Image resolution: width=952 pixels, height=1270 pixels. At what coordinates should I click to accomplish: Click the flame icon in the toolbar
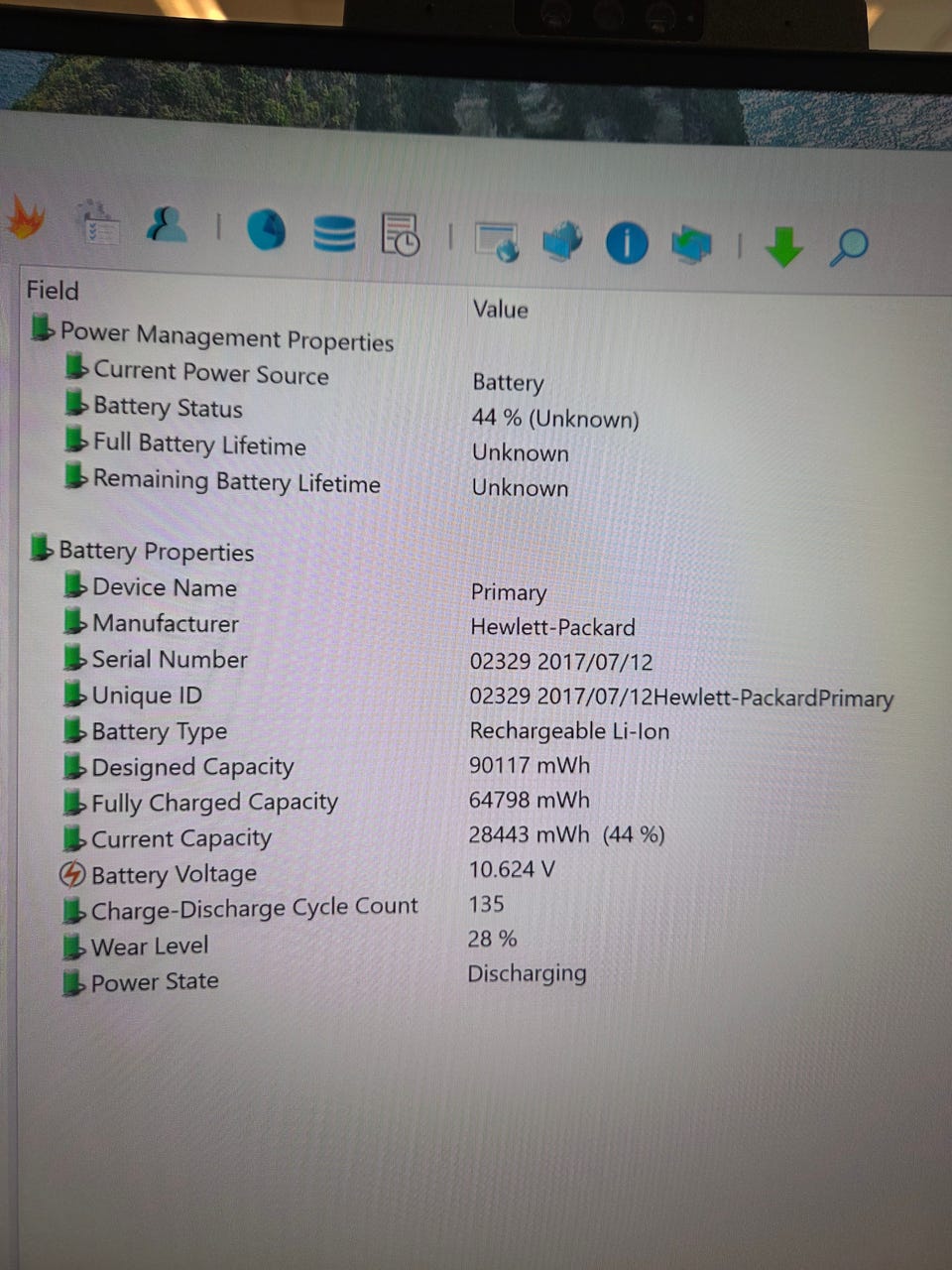click(x=26, y=219)
